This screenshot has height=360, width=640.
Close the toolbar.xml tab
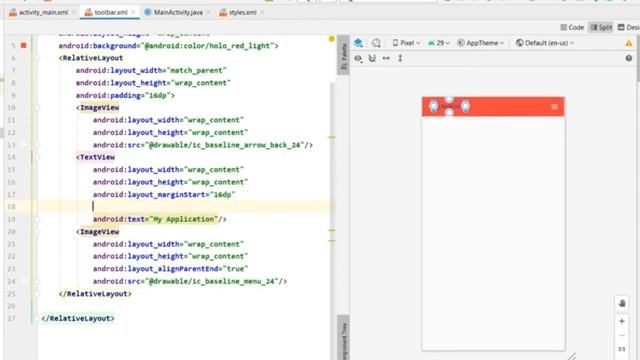pyautogui.click(x=133, y=12)
